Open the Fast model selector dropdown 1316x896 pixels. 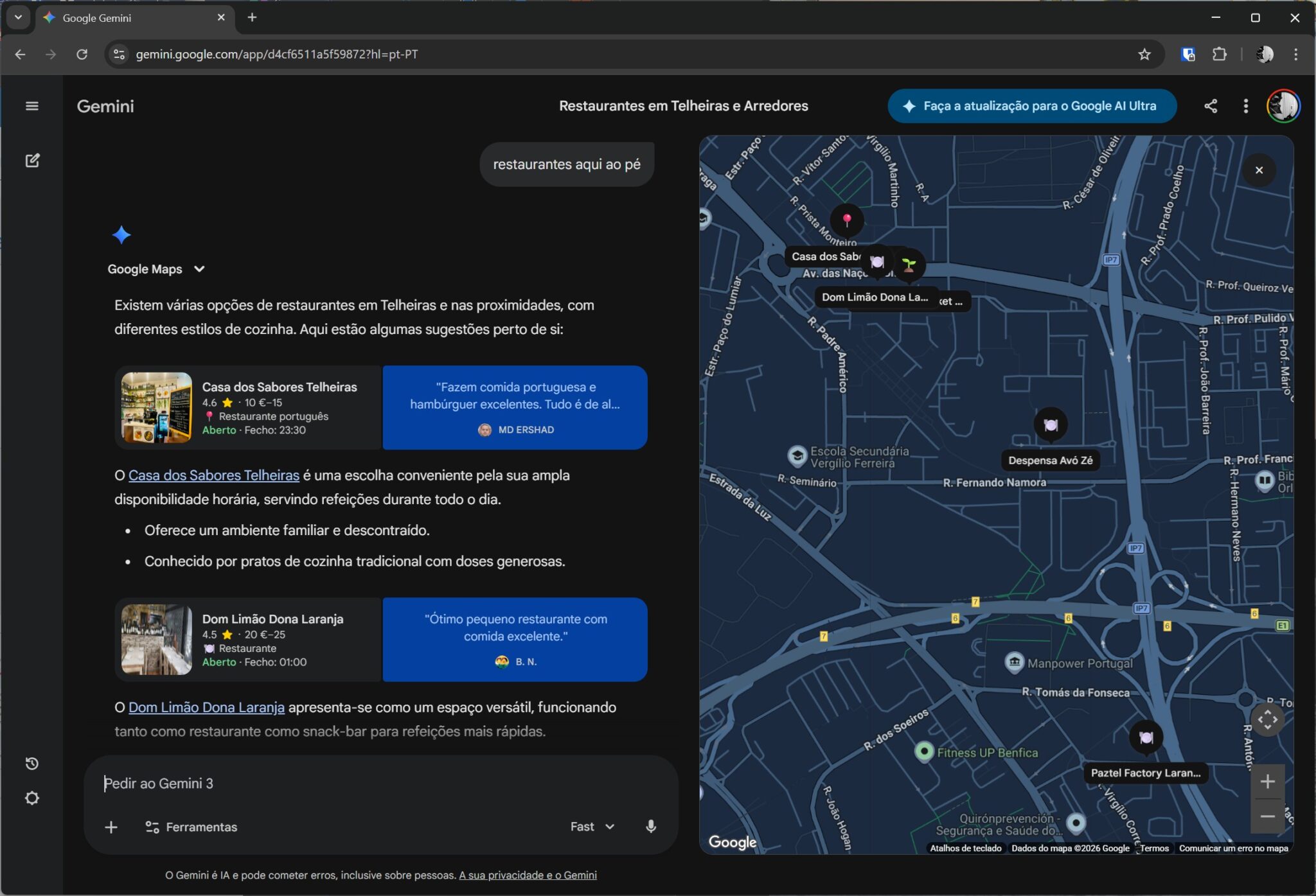click(x=592, y=827)
